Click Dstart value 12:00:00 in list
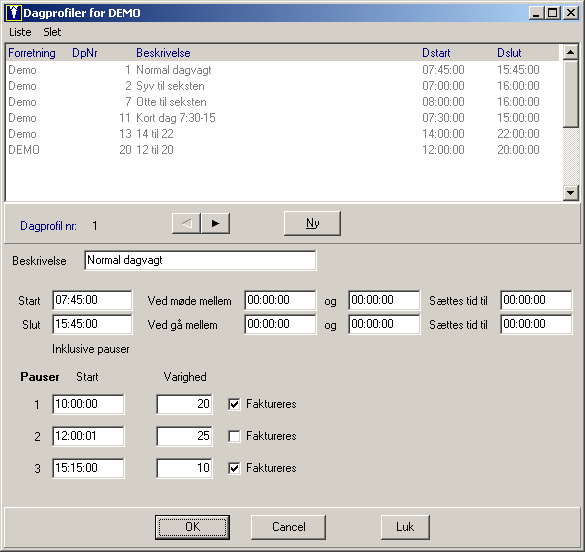Image resolution: width=585 pixels, height=552 pixels. (443, 150)
